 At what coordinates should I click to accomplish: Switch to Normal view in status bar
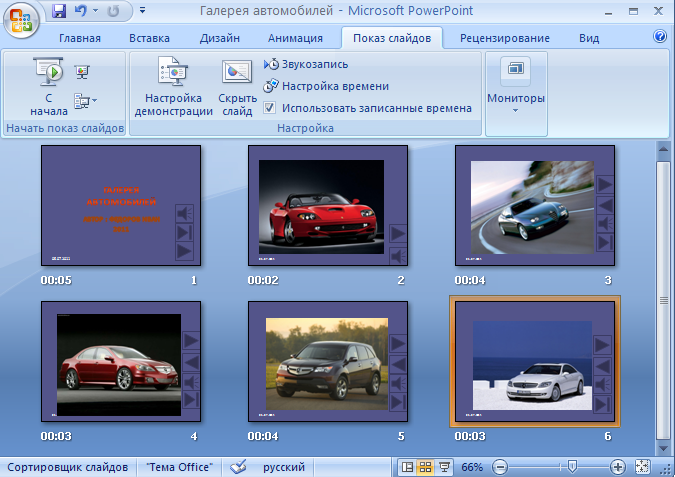[x=407, y=467]
